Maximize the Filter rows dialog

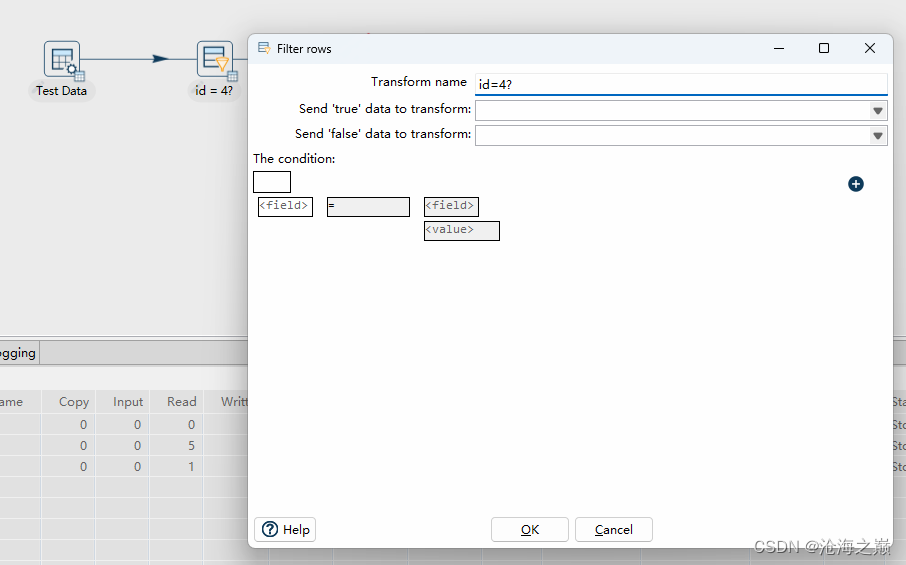click(824, 48)
